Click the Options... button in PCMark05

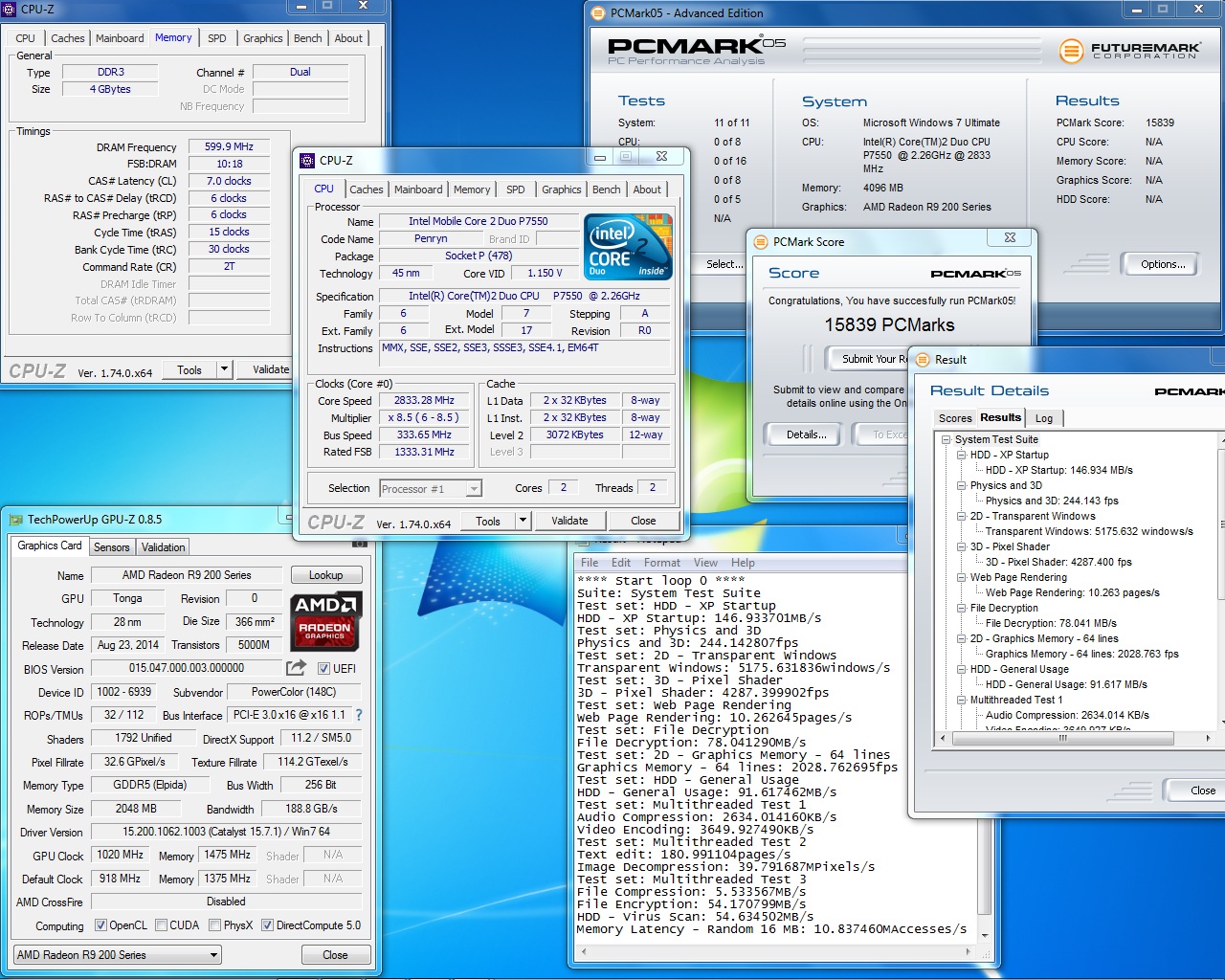[1163, 264]
